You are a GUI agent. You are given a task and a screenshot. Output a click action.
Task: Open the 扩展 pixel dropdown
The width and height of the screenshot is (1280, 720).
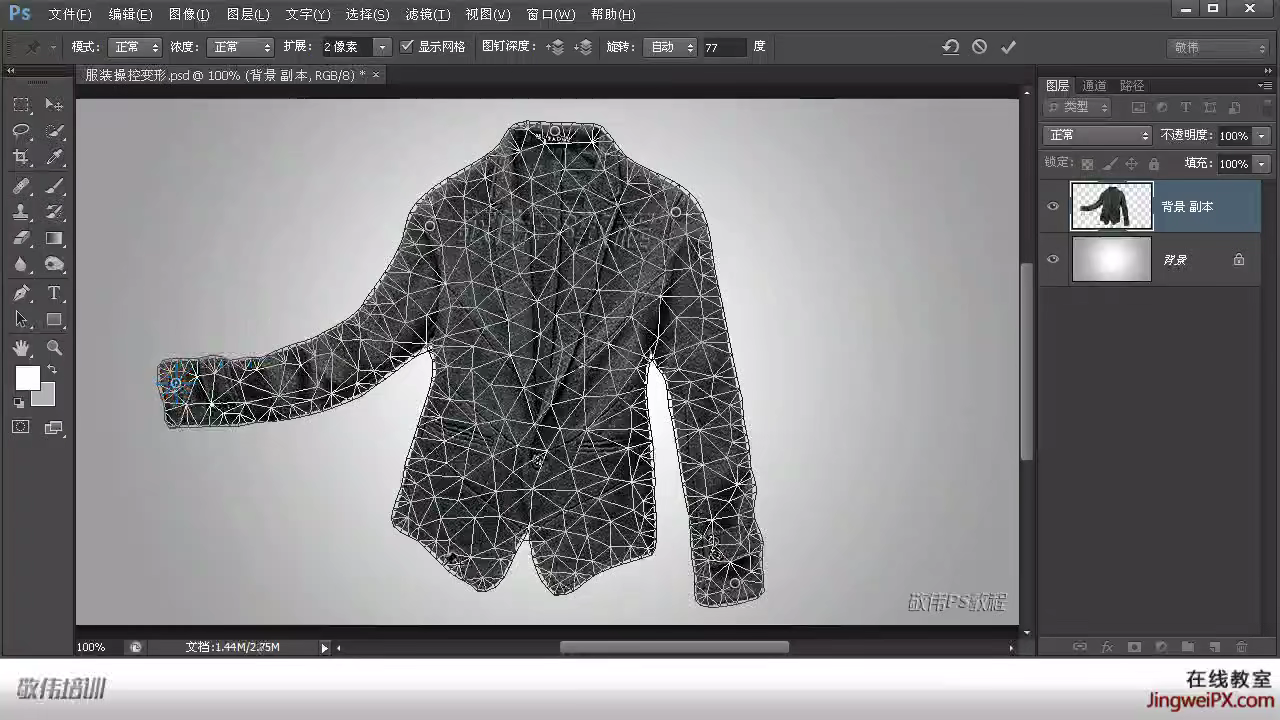pyautogui.click(x=383, y=47)
